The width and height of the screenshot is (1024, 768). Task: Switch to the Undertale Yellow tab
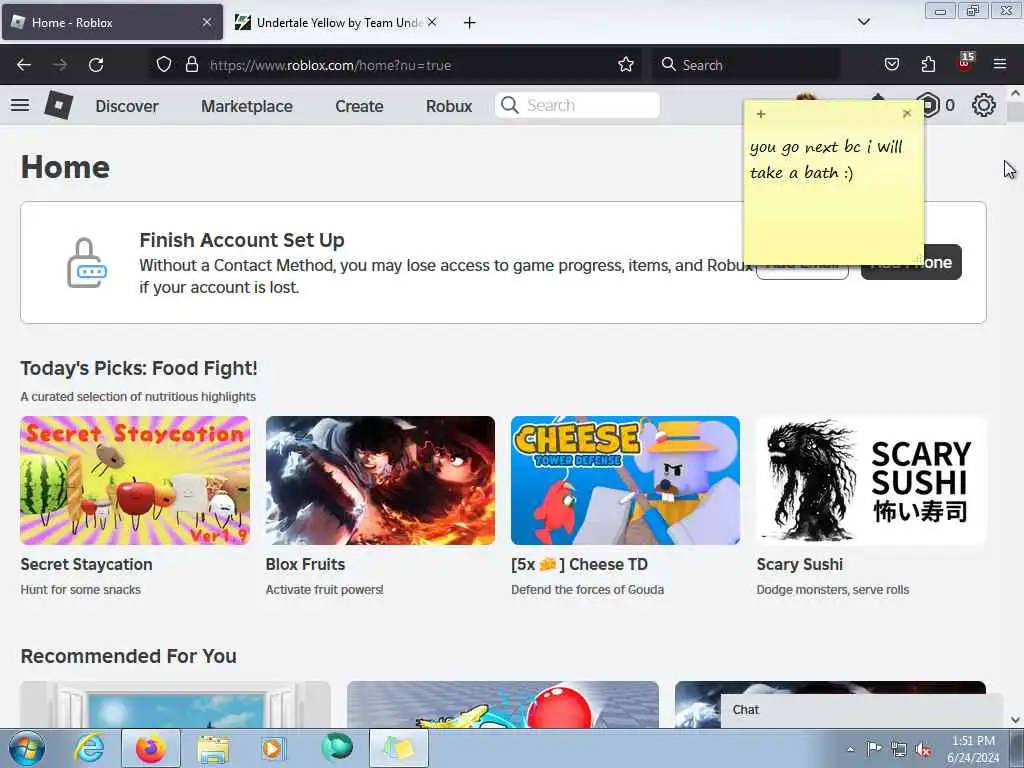336,23
